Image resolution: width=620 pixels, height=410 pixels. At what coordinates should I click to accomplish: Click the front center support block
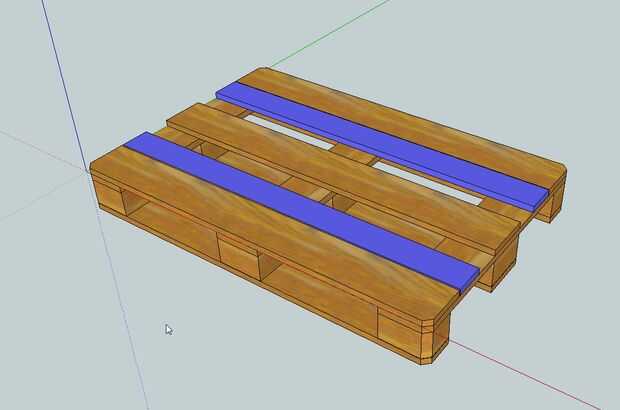click(239, 255)
